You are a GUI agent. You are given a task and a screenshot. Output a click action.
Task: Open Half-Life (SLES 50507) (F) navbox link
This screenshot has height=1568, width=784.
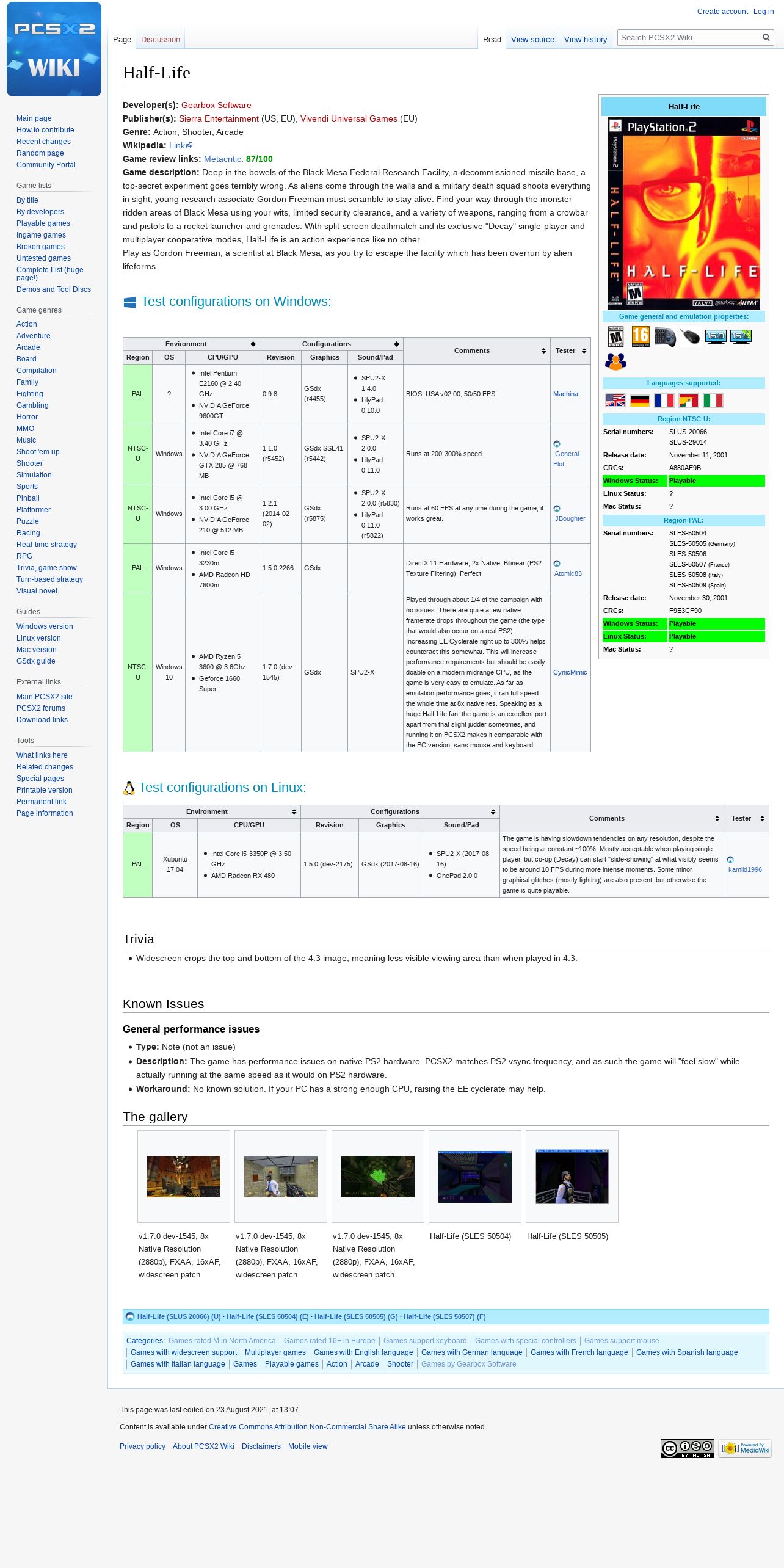(445, 1316)
